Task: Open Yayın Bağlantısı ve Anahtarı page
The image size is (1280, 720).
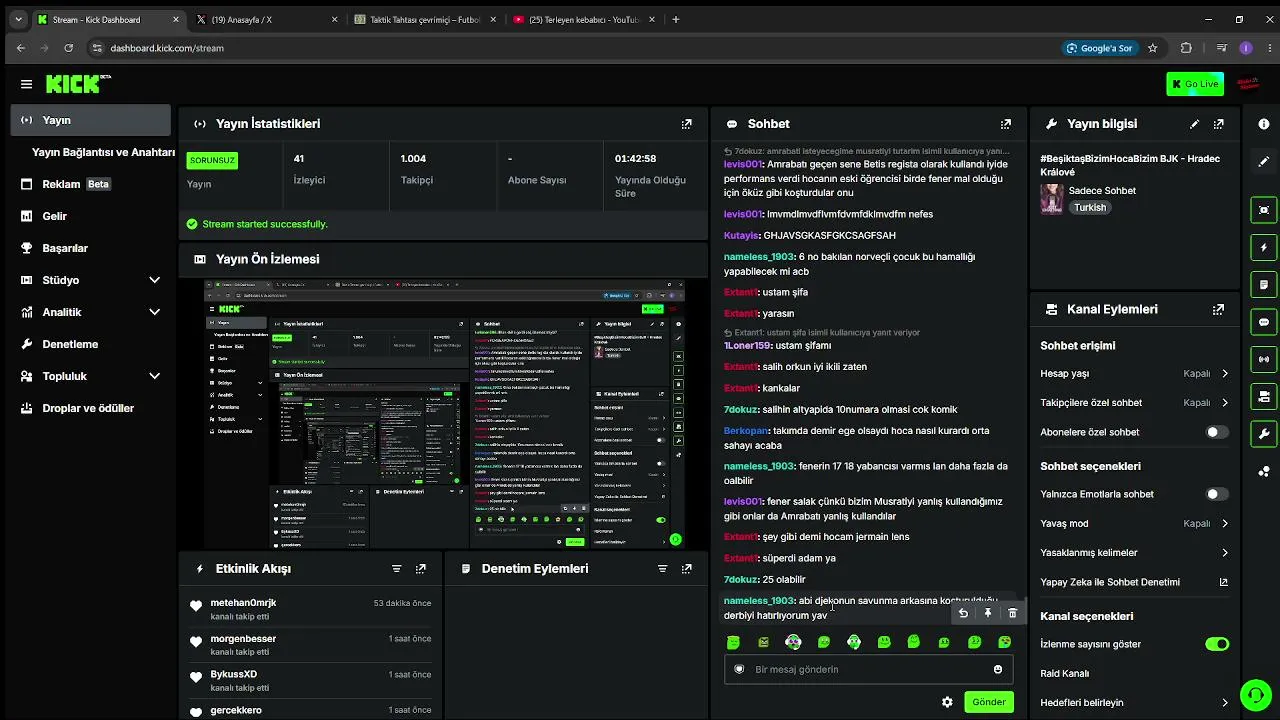Action: click(x=103, y=152)
